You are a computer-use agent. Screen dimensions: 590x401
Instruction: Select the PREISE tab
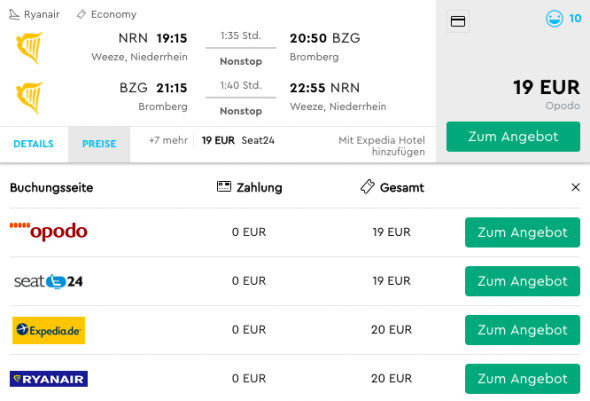click(x=99, y=144)
